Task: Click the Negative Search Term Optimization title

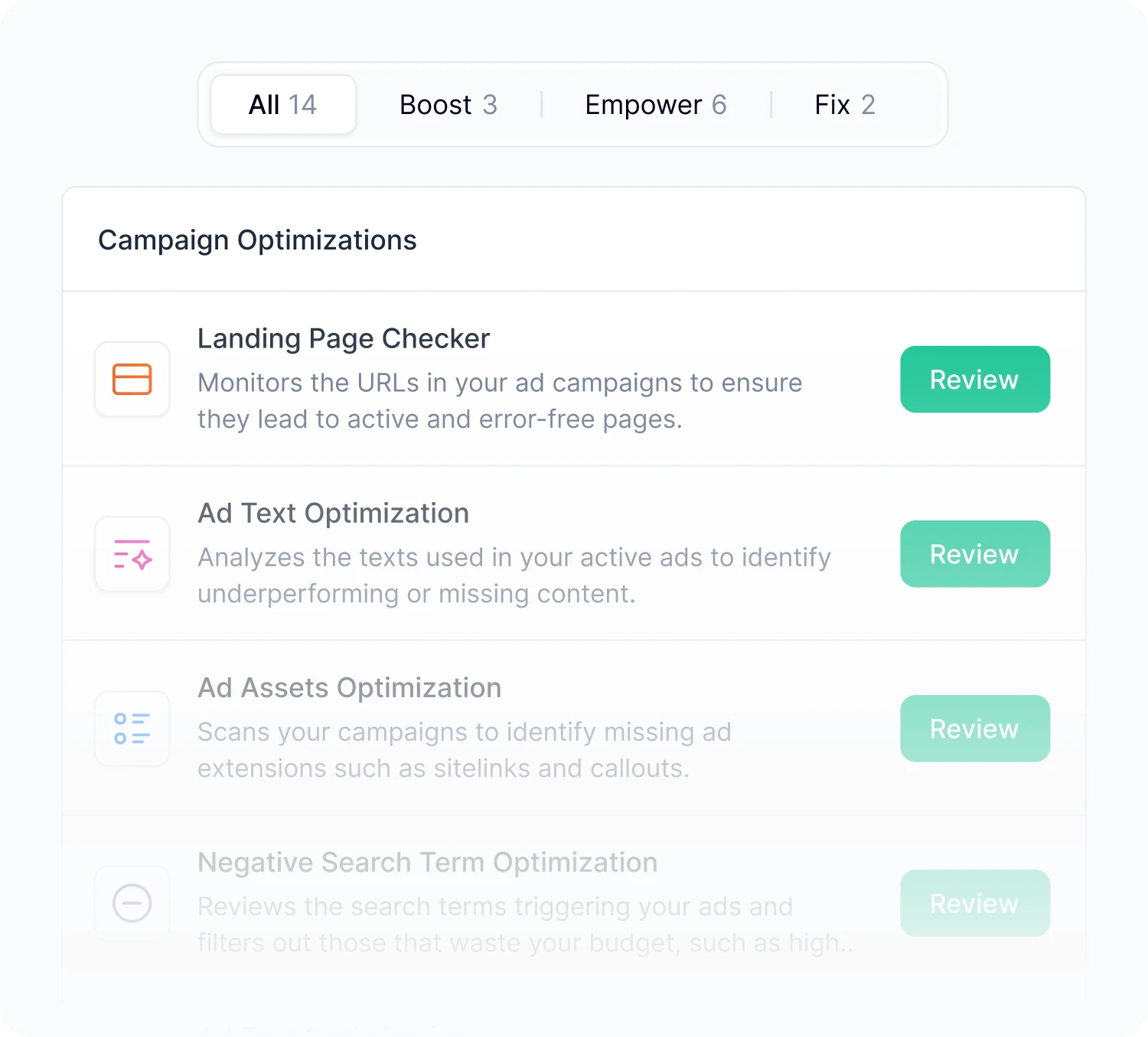Action: click(x=428, y=862)
